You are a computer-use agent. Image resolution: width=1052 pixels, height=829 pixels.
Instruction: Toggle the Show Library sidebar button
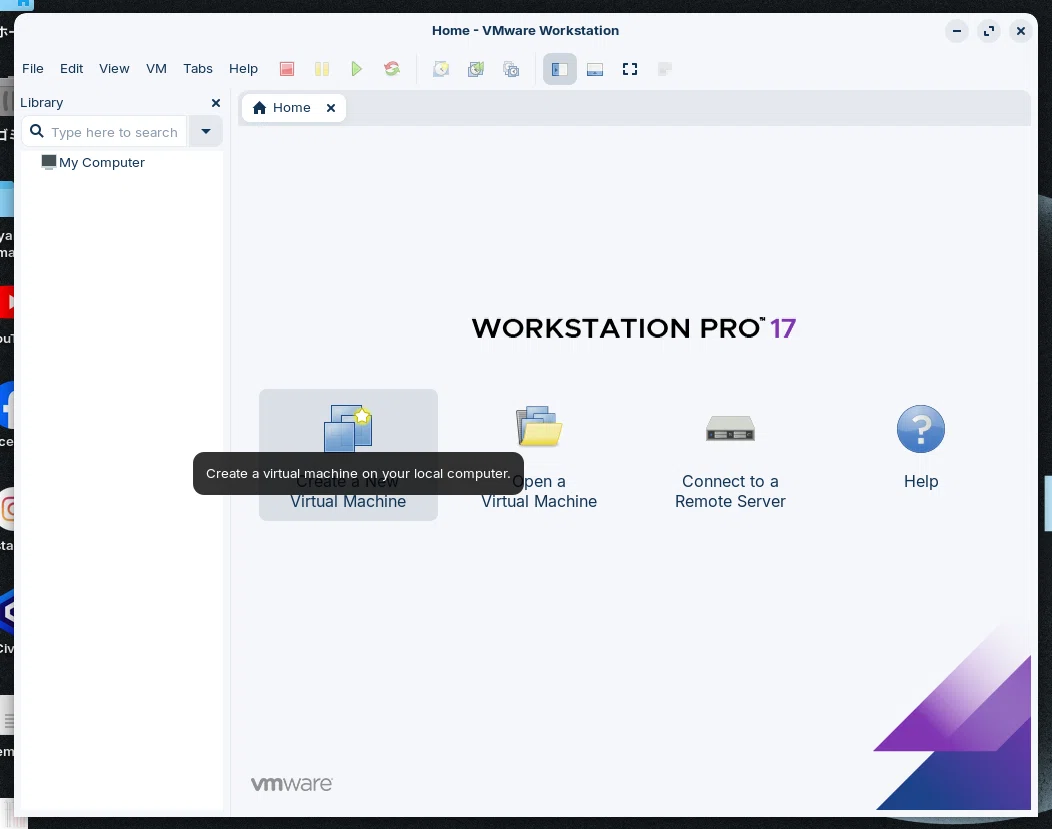pos(560,69)
